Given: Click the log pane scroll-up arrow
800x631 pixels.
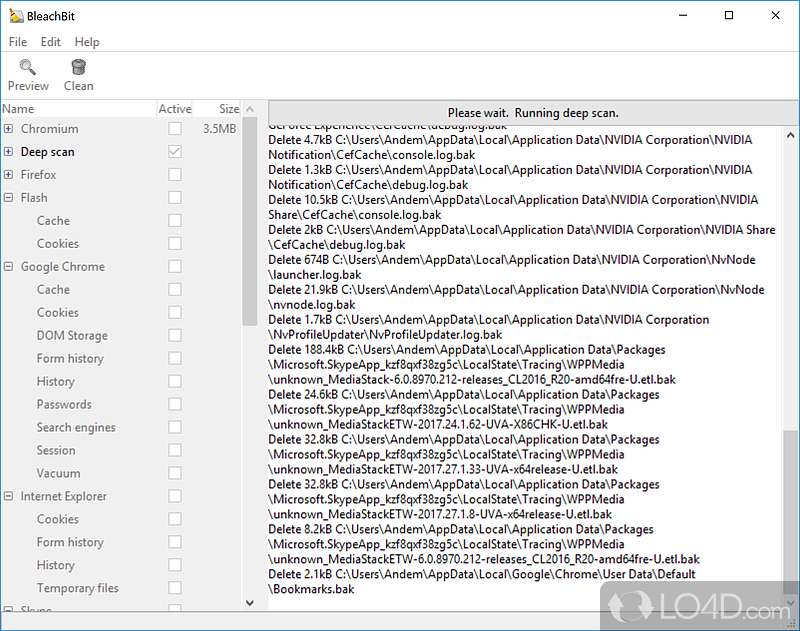Looking at the screenshot, I should tap(790, 135).
